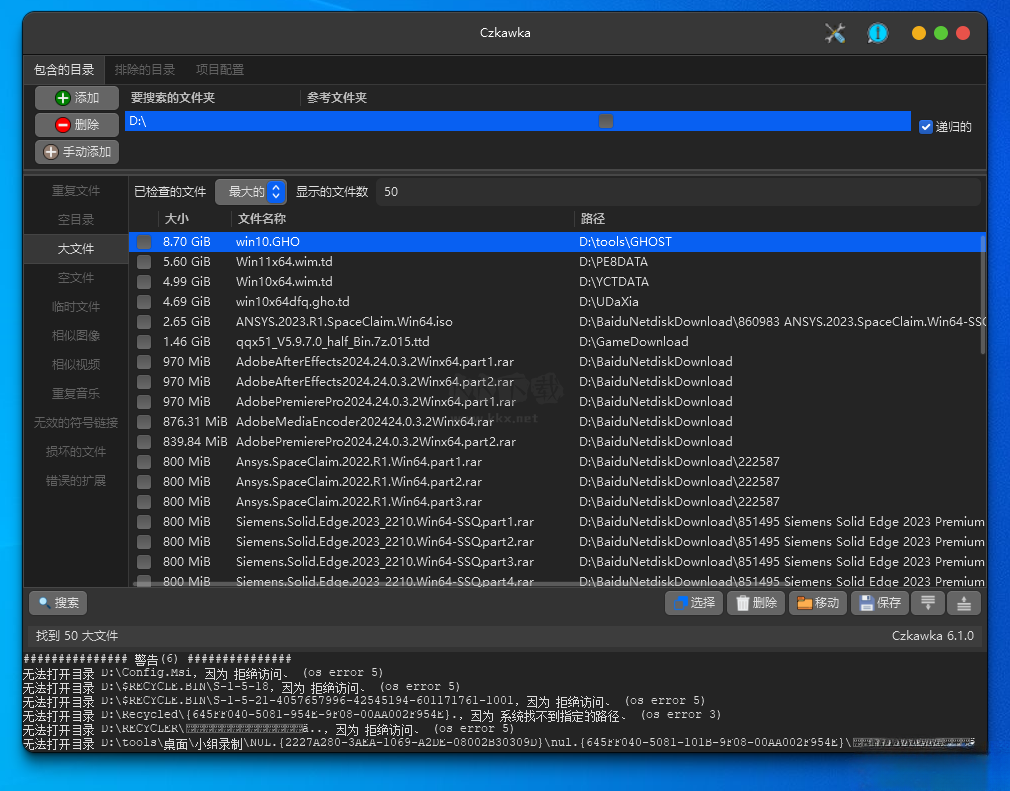
Task: Toggle the bottom log panel with up-arrow icon
Action: [x=963, y=603]
